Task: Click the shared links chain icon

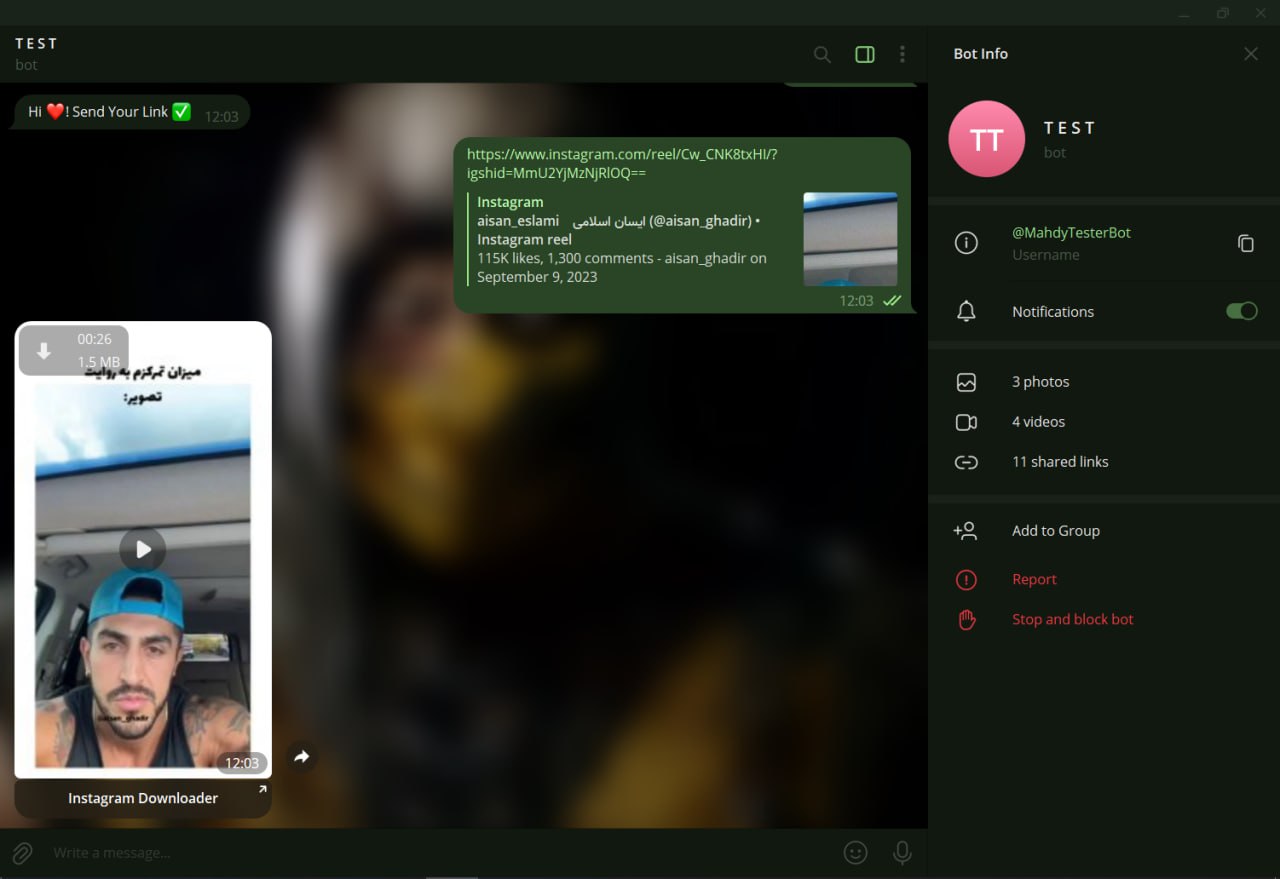Action: (966, 462)
